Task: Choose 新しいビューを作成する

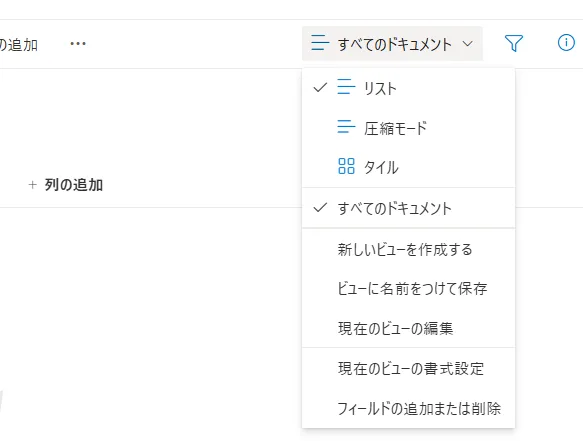Action: click(x=408, y=250)
